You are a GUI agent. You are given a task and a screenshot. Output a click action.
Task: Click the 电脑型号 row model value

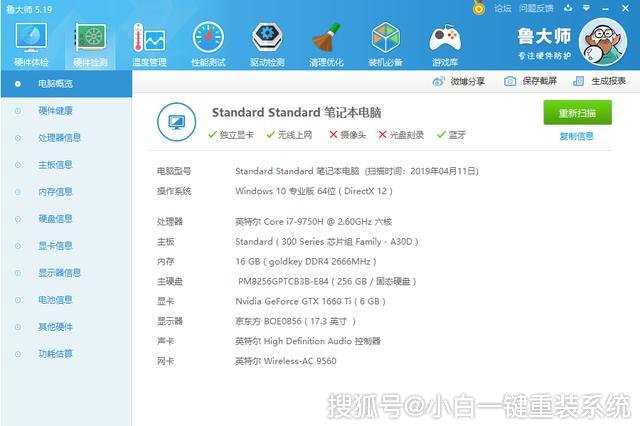pos(357,171)
